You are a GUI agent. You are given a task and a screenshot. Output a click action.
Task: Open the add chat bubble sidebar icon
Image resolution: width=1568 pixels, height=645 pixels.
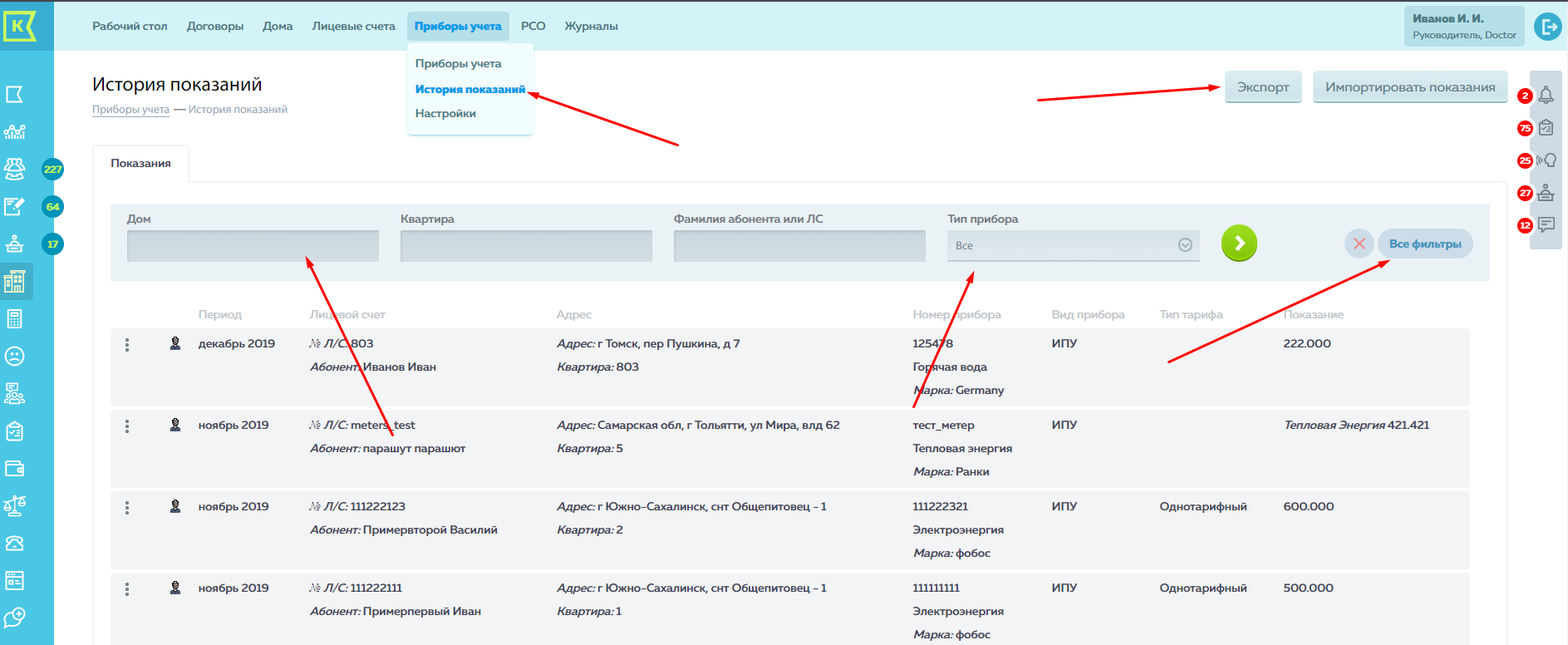click(x=15, y=618)
